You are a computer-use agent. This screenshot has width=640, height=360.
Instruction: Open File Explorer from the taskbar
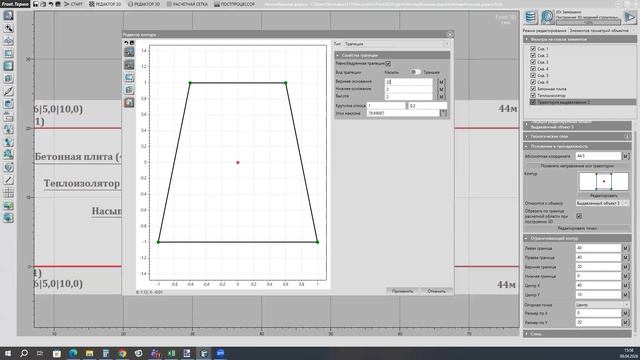(89, 353)
